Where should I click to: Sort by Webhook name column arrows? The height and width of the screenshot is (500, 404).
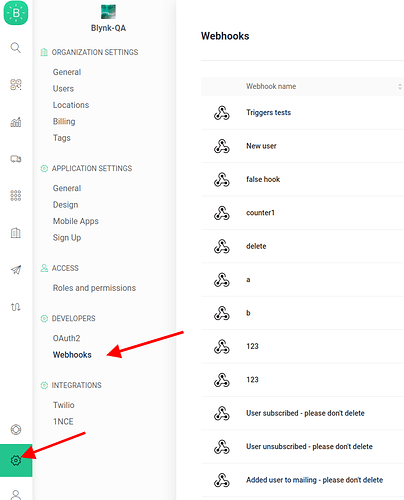point(400,86)
